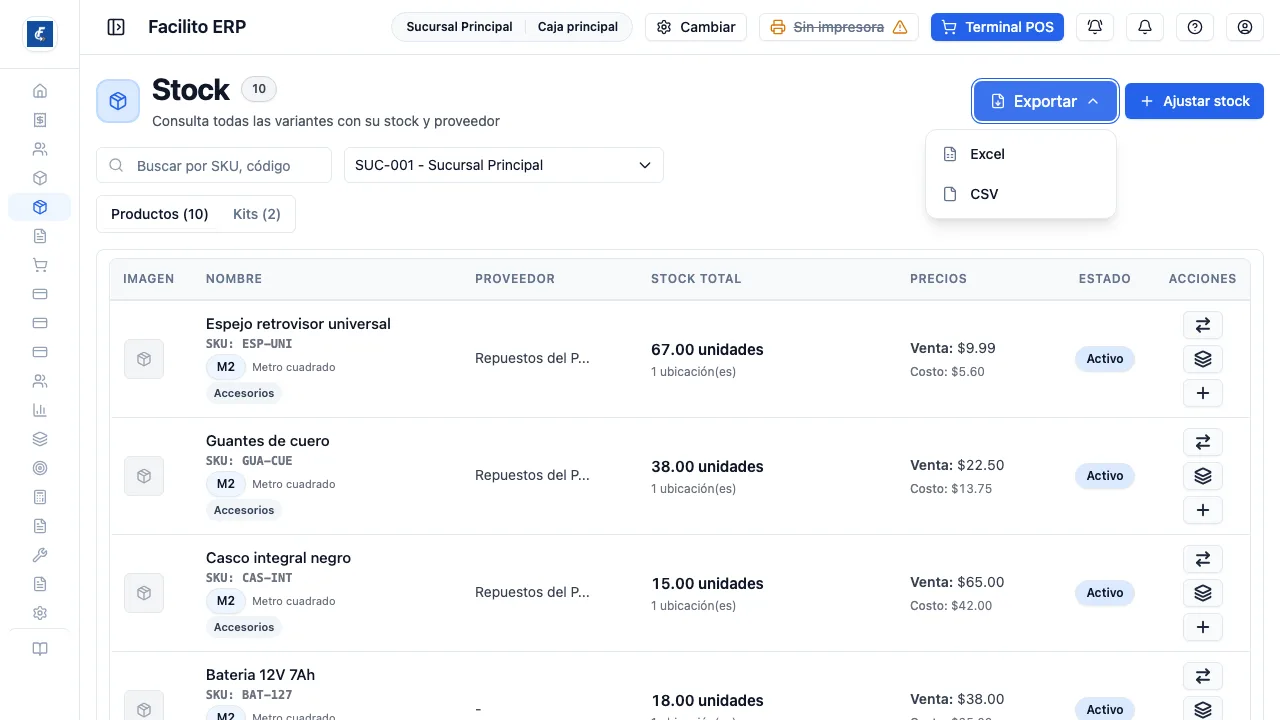Open the home icon in the sidebar
The image size is (1280, 720).
coord(40,91)
